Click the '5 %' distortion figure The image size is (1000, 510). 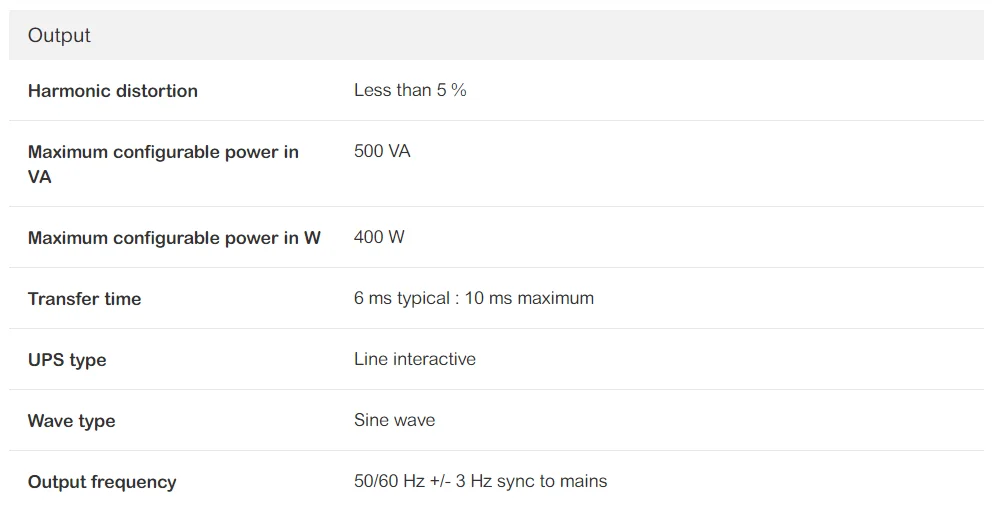(x=452, y=90)
